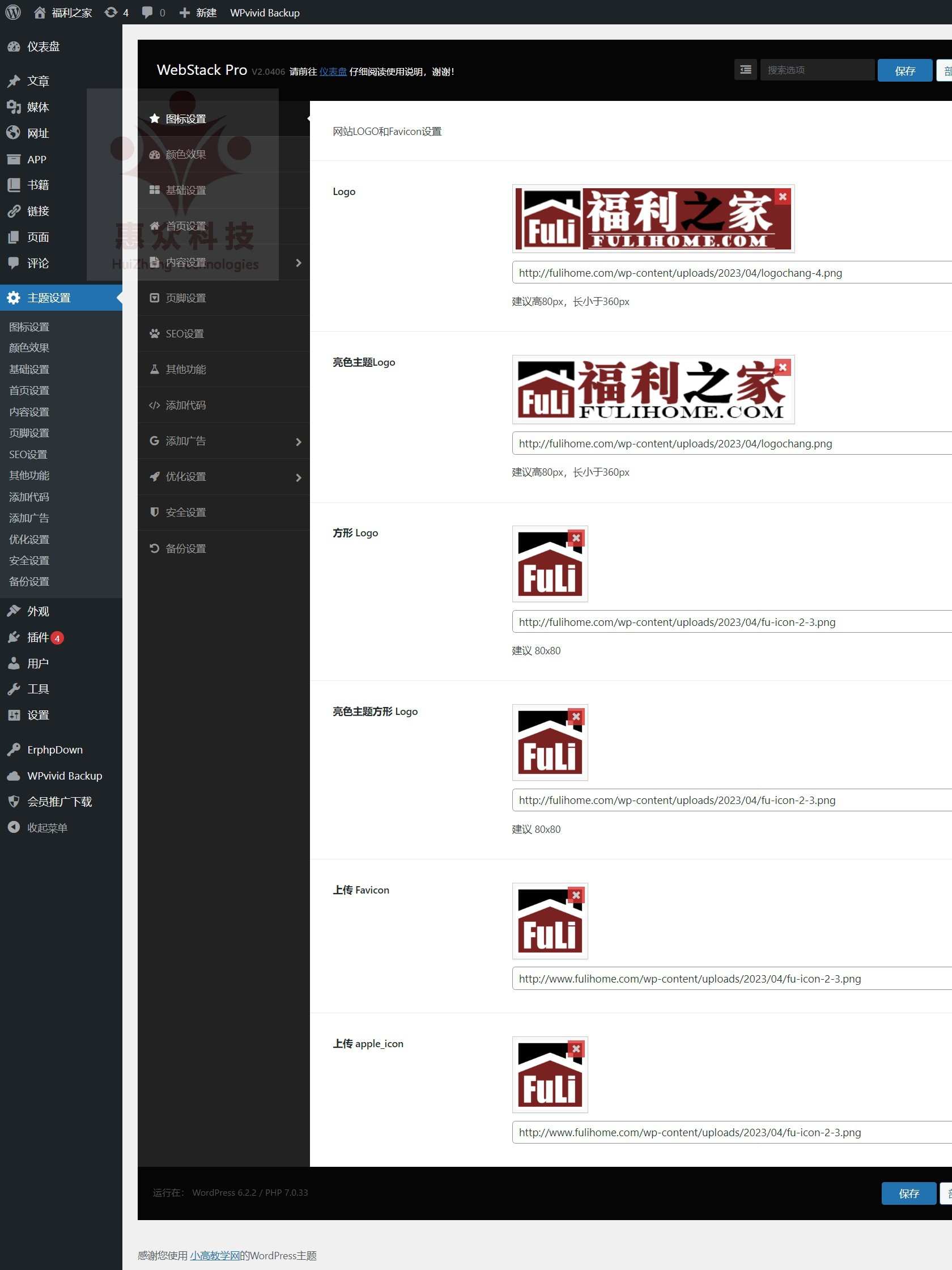Viewport: 952px width, 1270px height.
Task: Open the 页面 pages sidebar item
Action: coord(61,237)
